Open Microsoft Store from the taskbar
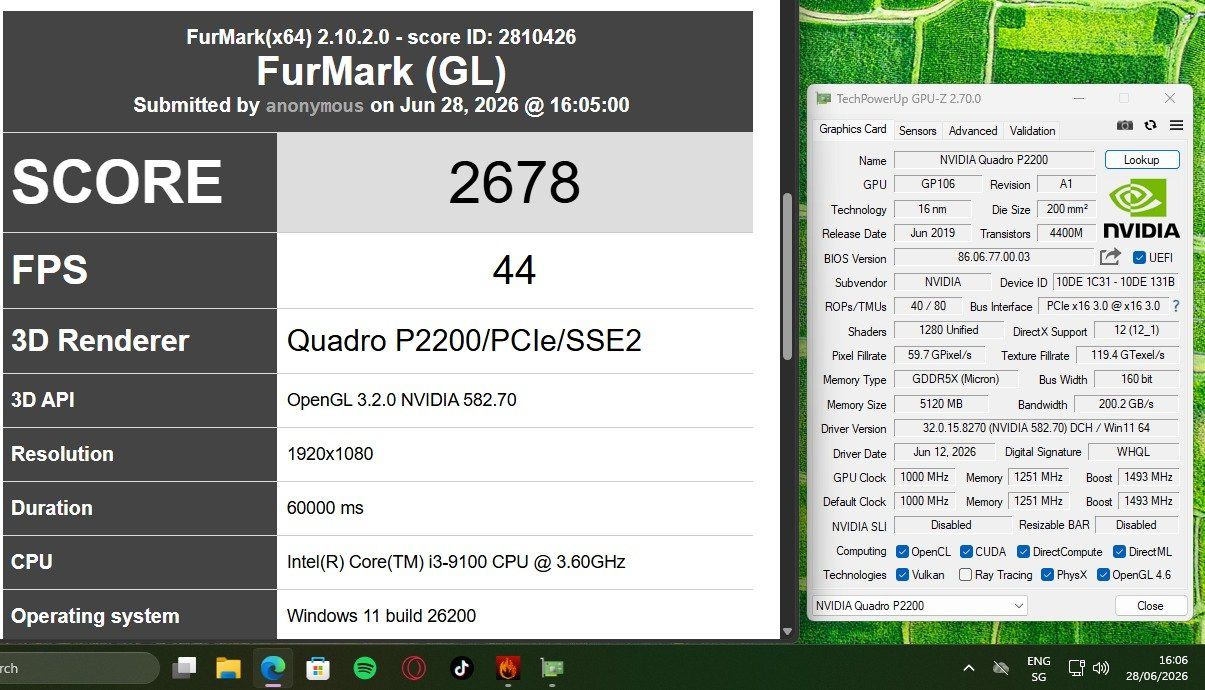Viewport: 1205px width, 690px height. pyautogui.click(x=318, y=667)
